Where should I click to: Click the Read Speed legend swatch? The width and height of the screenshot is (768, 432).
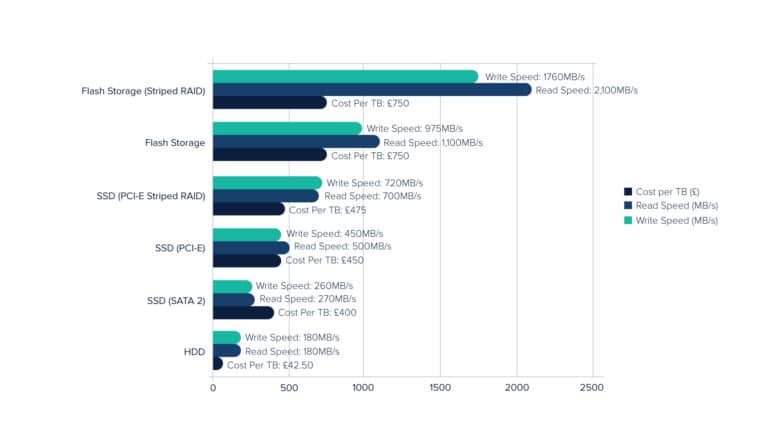point(628,205)
